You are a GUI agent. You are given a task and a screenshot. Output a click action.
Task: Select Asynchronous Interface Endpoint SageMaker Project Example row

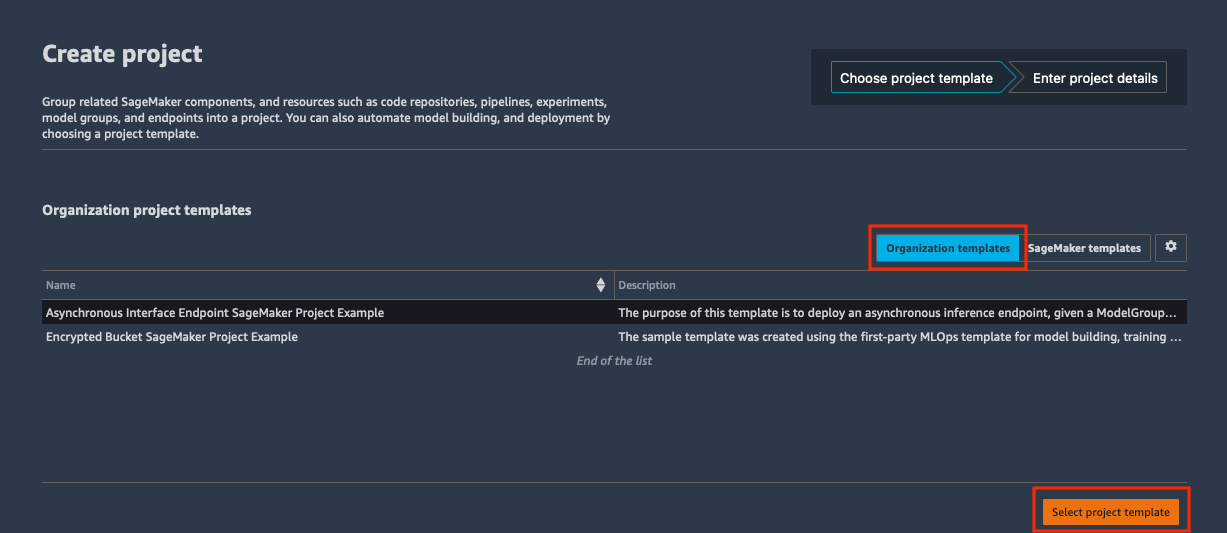click(614, 313)
